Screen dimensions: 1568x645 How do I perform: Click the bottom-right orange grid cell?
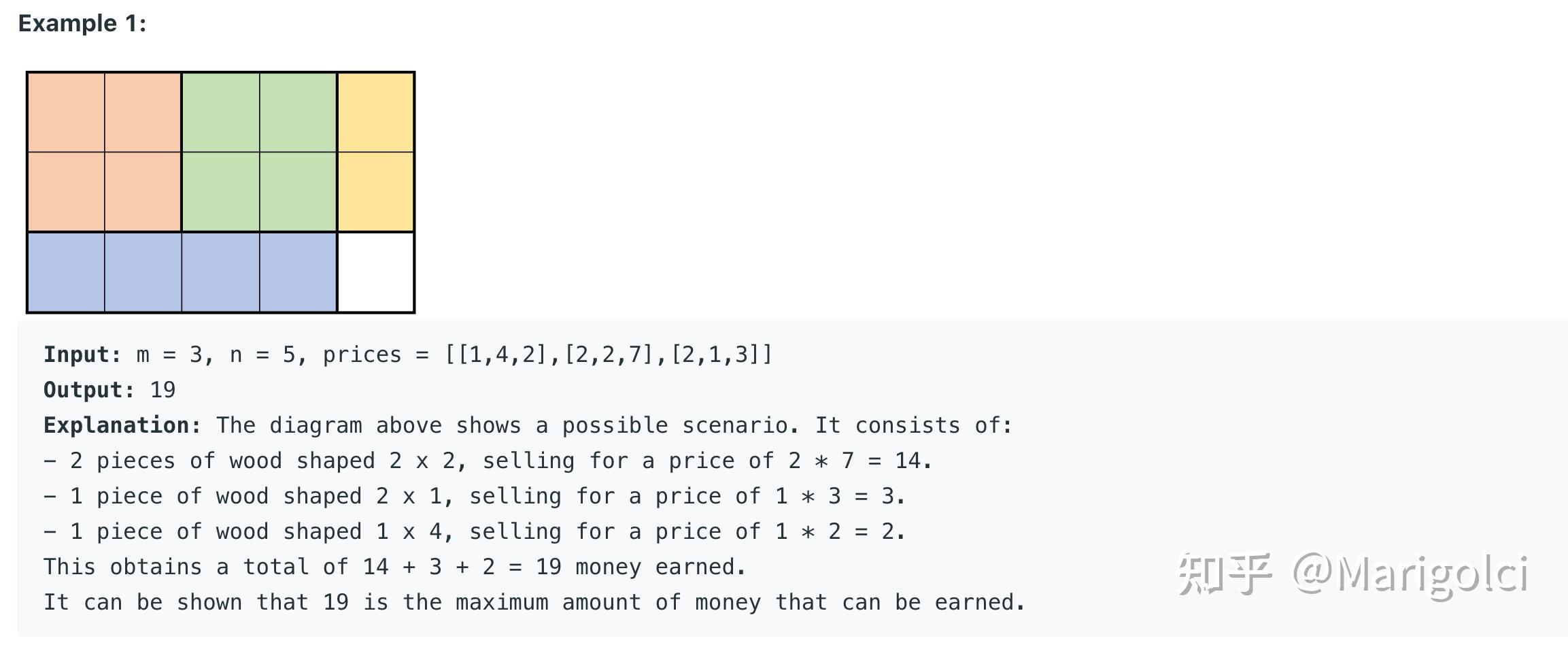[143, 192]
